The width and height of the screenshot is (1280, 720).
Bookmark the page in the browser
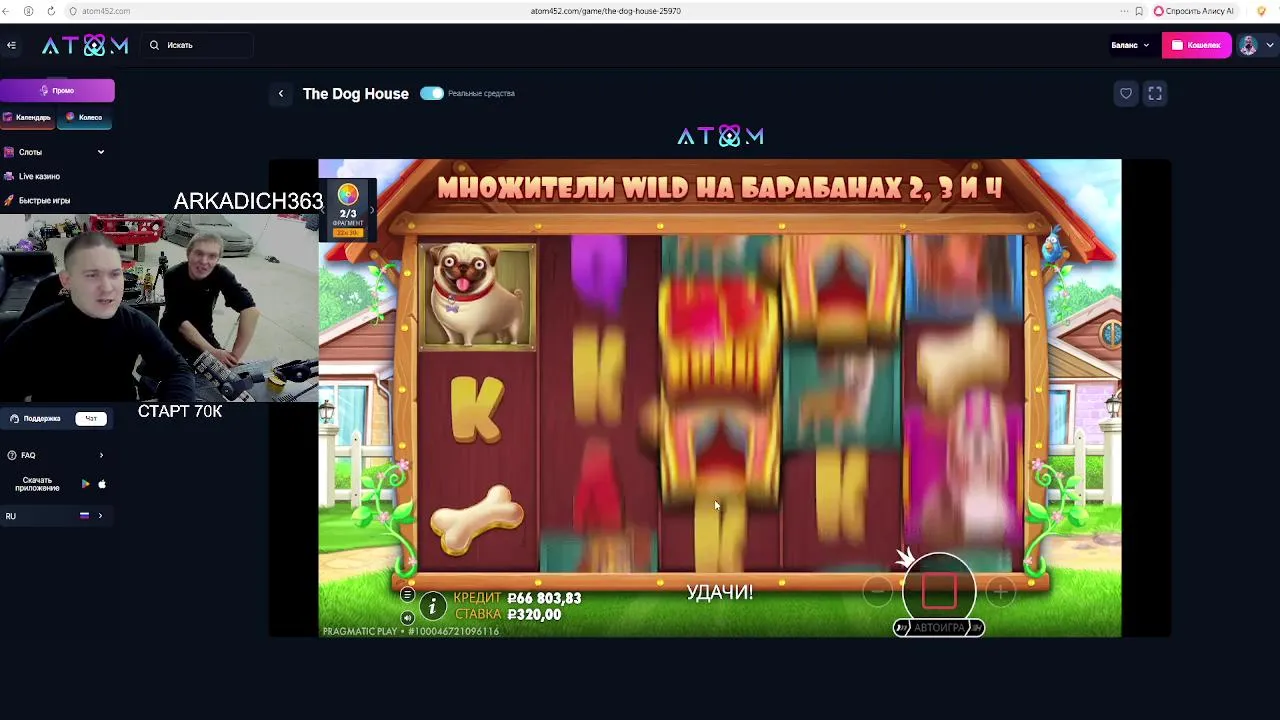1139,11
